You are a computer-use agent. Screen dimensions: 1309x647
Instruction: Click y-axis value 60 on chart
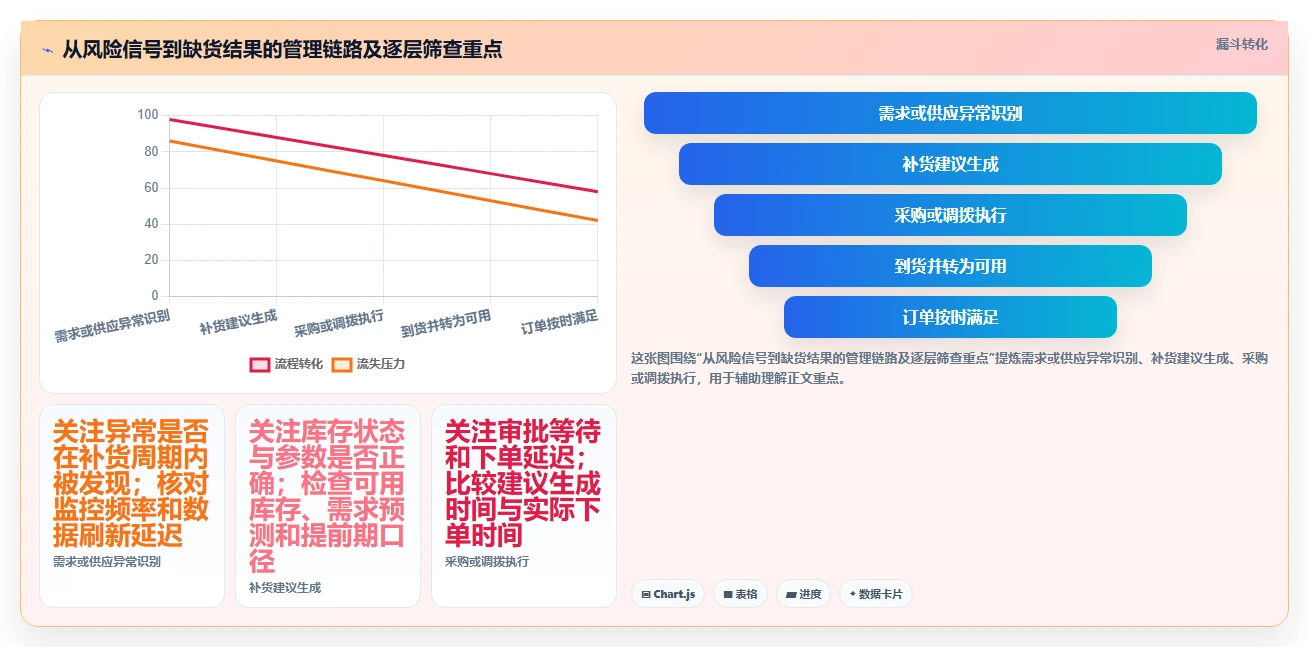point(151,187)
